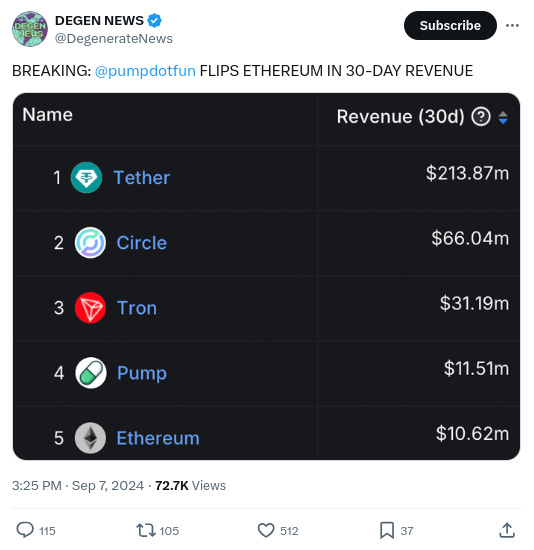Bookmark this tweet
This screenshot has height=550, width=534.
387,530
